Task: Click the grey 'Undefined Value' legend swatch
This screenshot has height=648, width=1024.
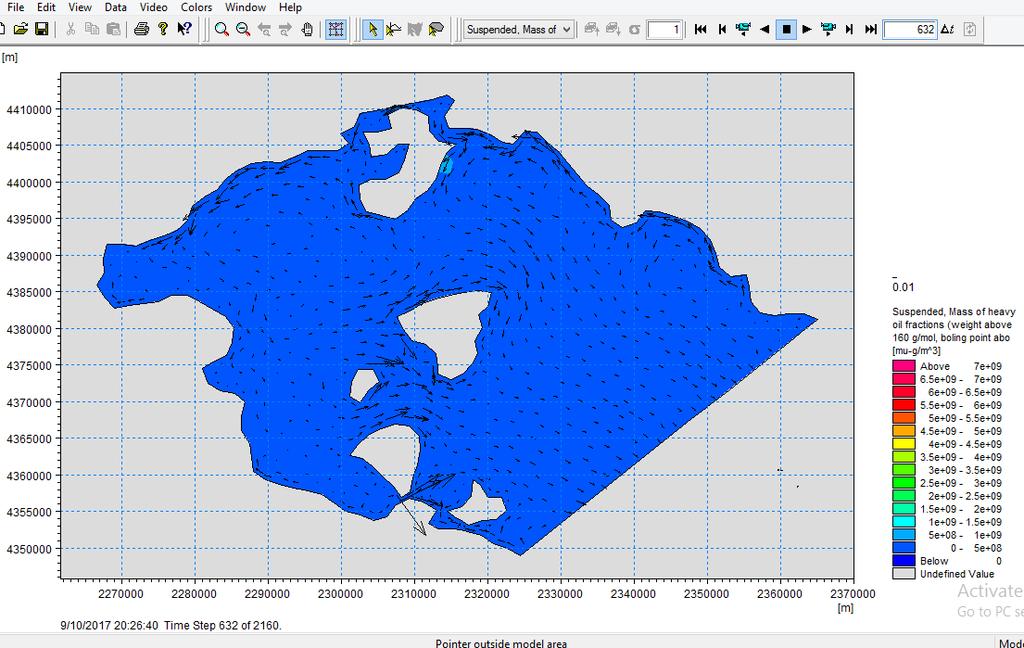Action: point(903,574)
